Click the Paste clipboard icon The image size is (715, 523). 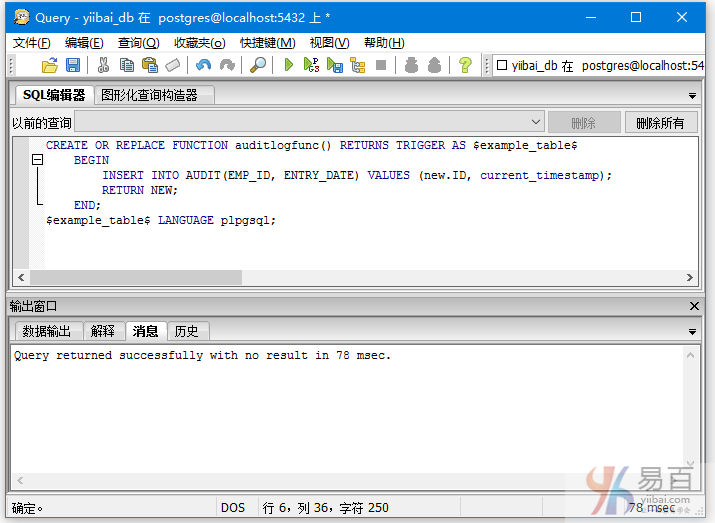[150, 65]
